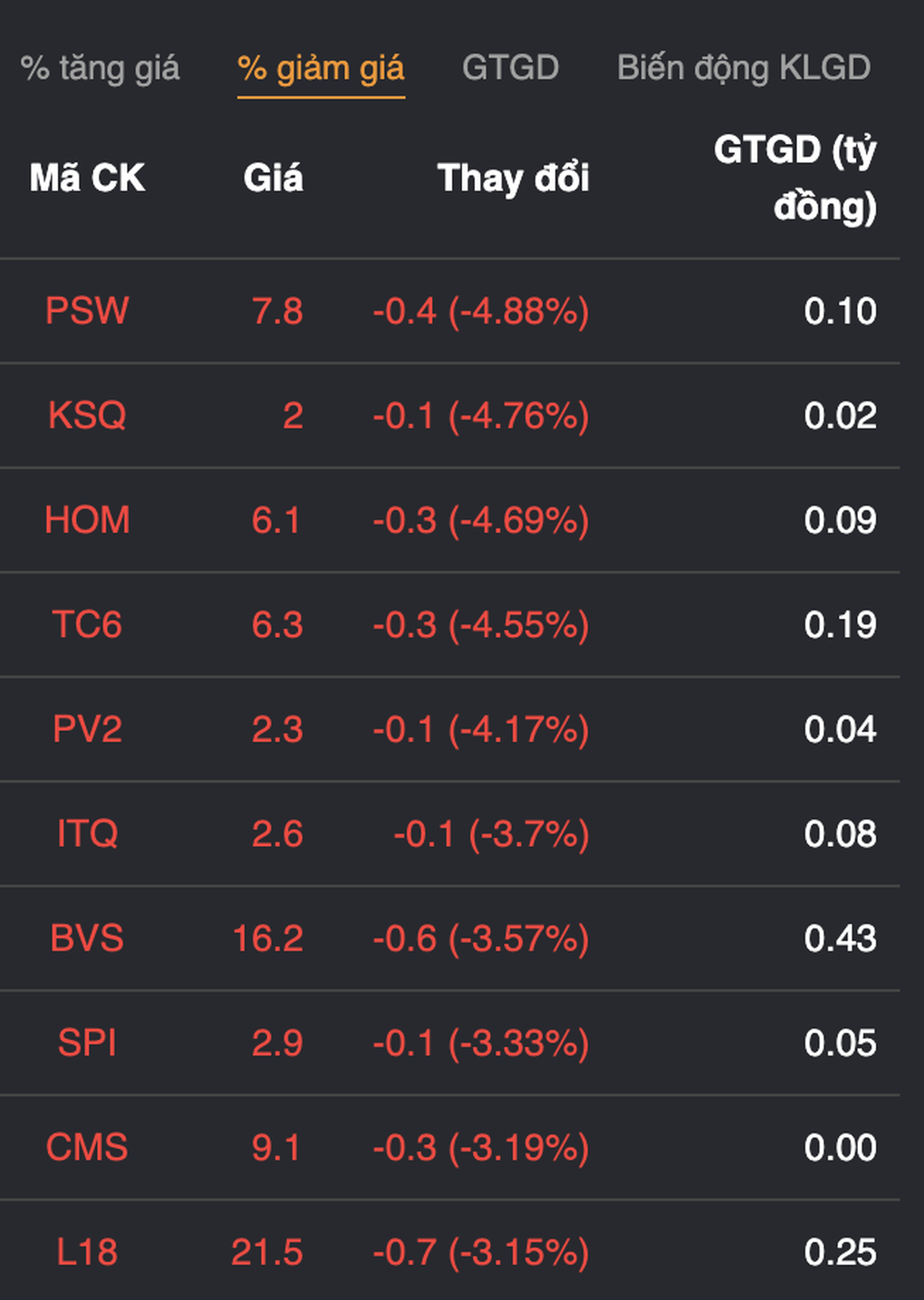Click the Thay đổi column header

point(513,178)
